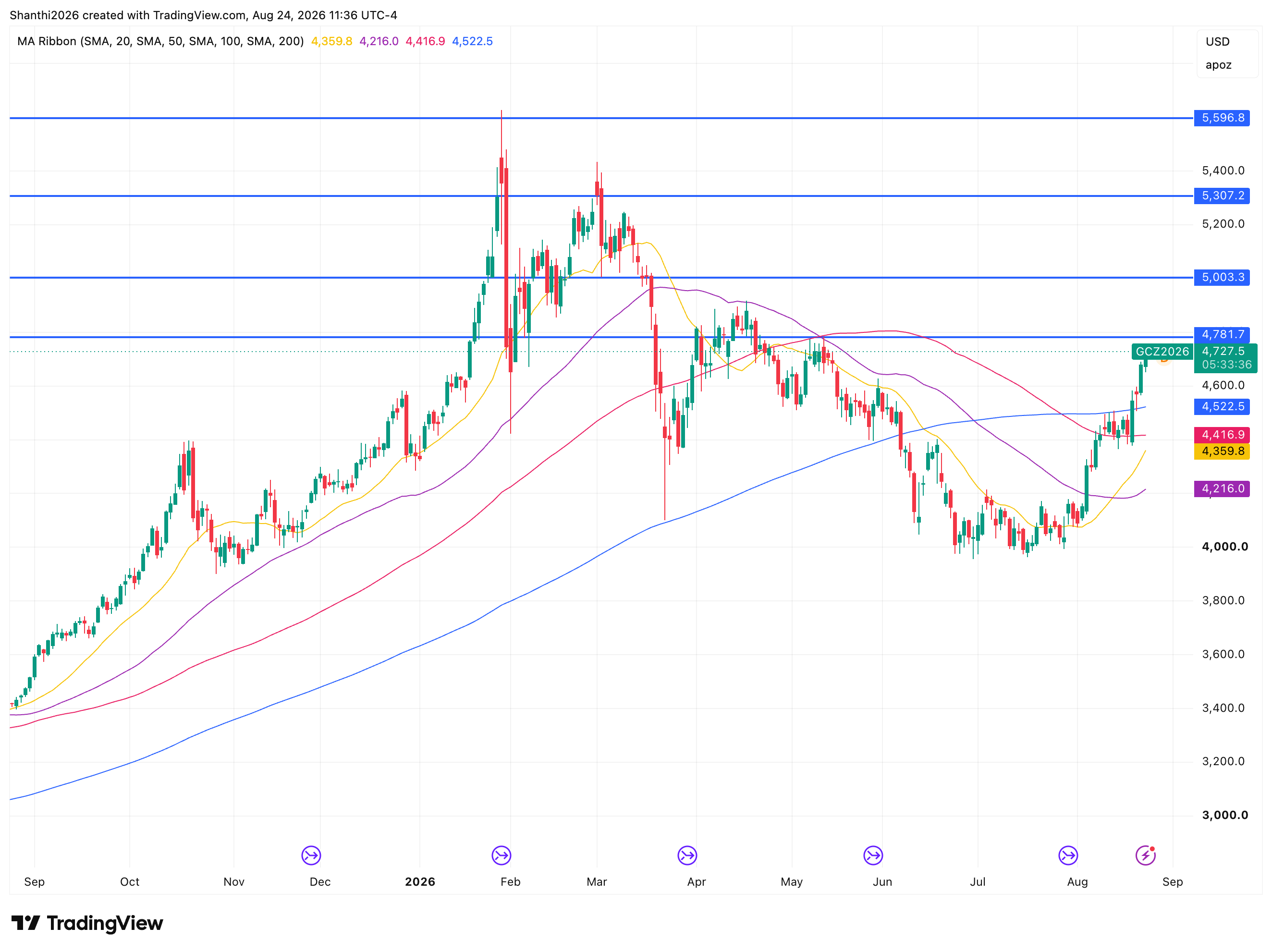Click the red 4,416.9 SMA 100 axis label

(x=1222, y=435)
